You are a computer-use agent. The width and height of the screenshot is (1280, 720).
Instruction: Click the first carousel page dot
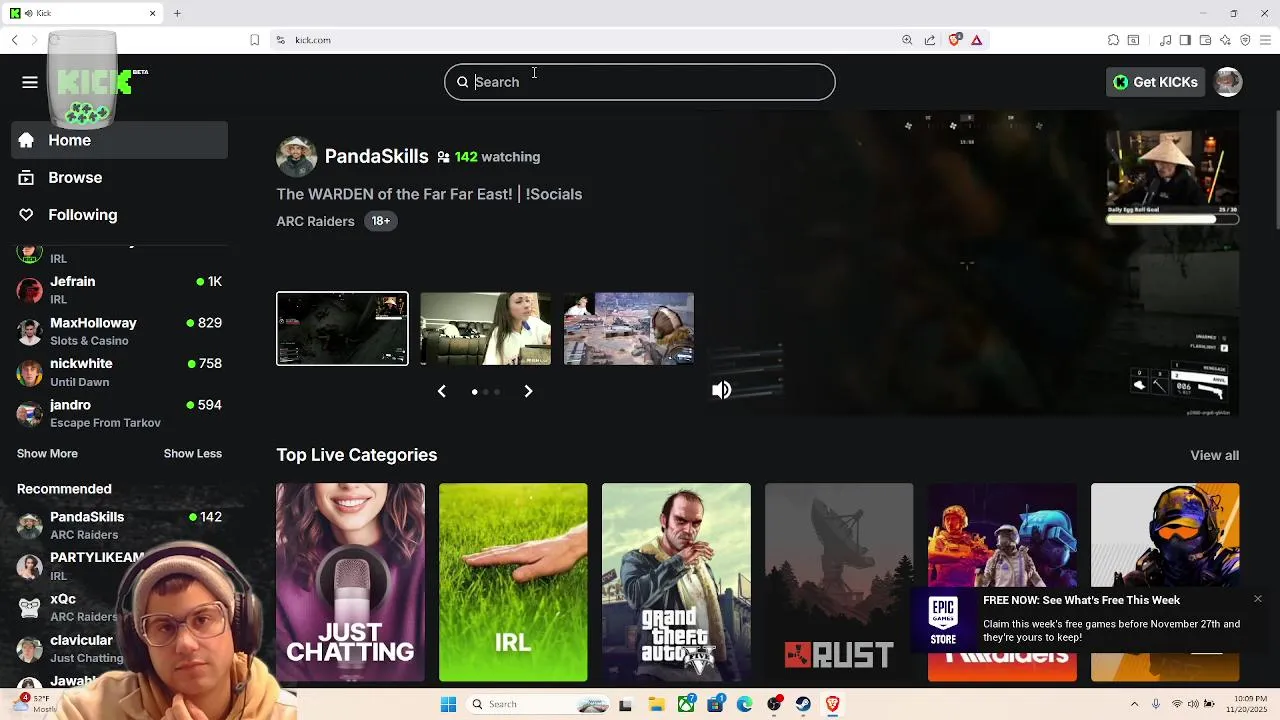474,392
